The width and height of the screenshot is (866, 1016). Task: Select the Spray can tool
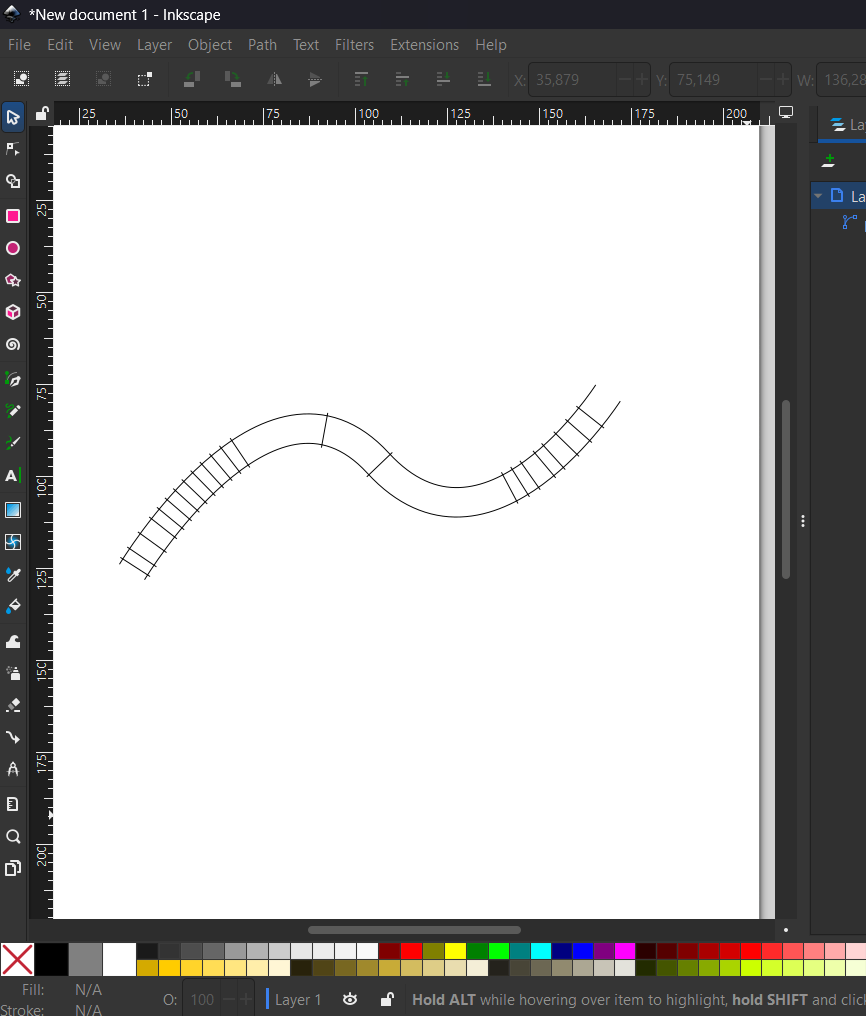click(x=13, y=673)
